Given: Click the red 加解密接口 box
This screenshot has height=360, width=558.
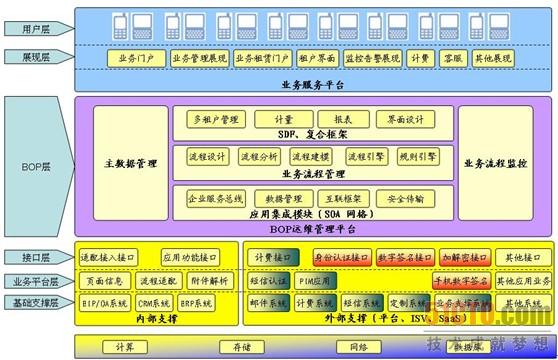Looking at the screenshot, I should click(465, 257).
